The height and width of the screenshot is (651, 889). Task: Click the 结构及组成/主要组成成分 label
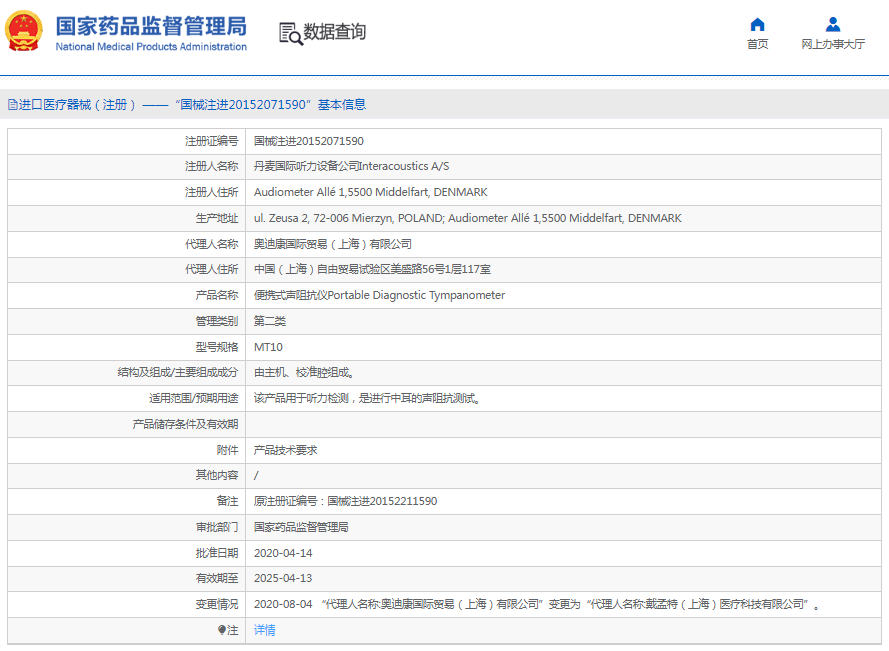tap(178, 373)
